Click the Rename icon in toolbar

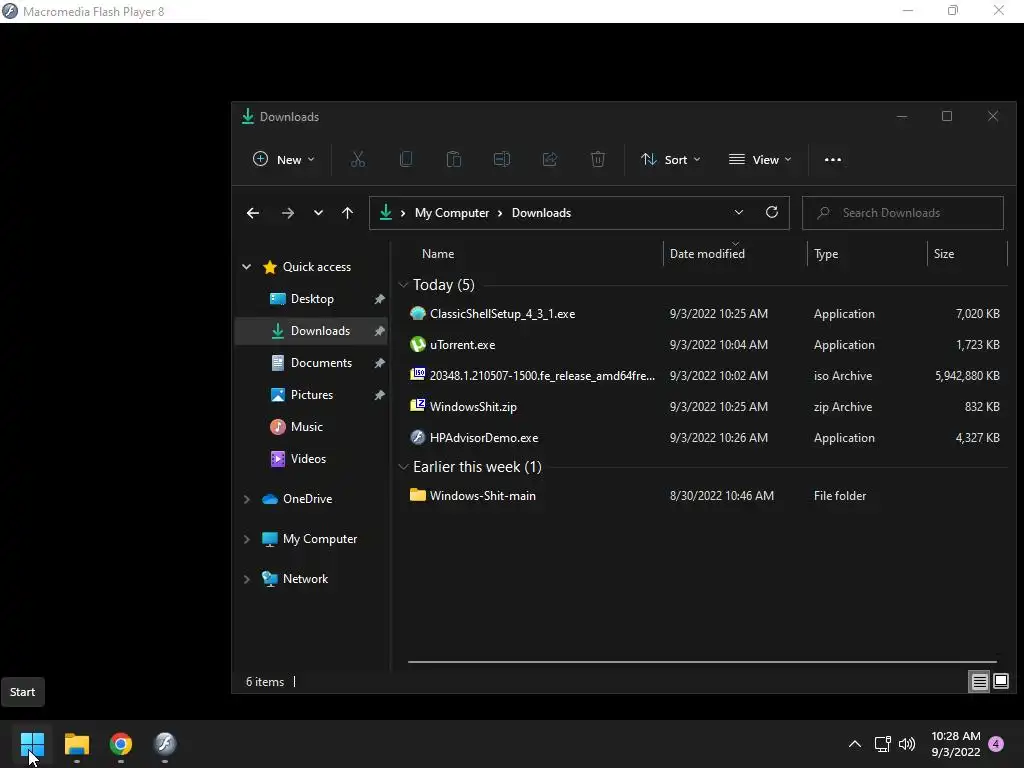tap(502, 159)
